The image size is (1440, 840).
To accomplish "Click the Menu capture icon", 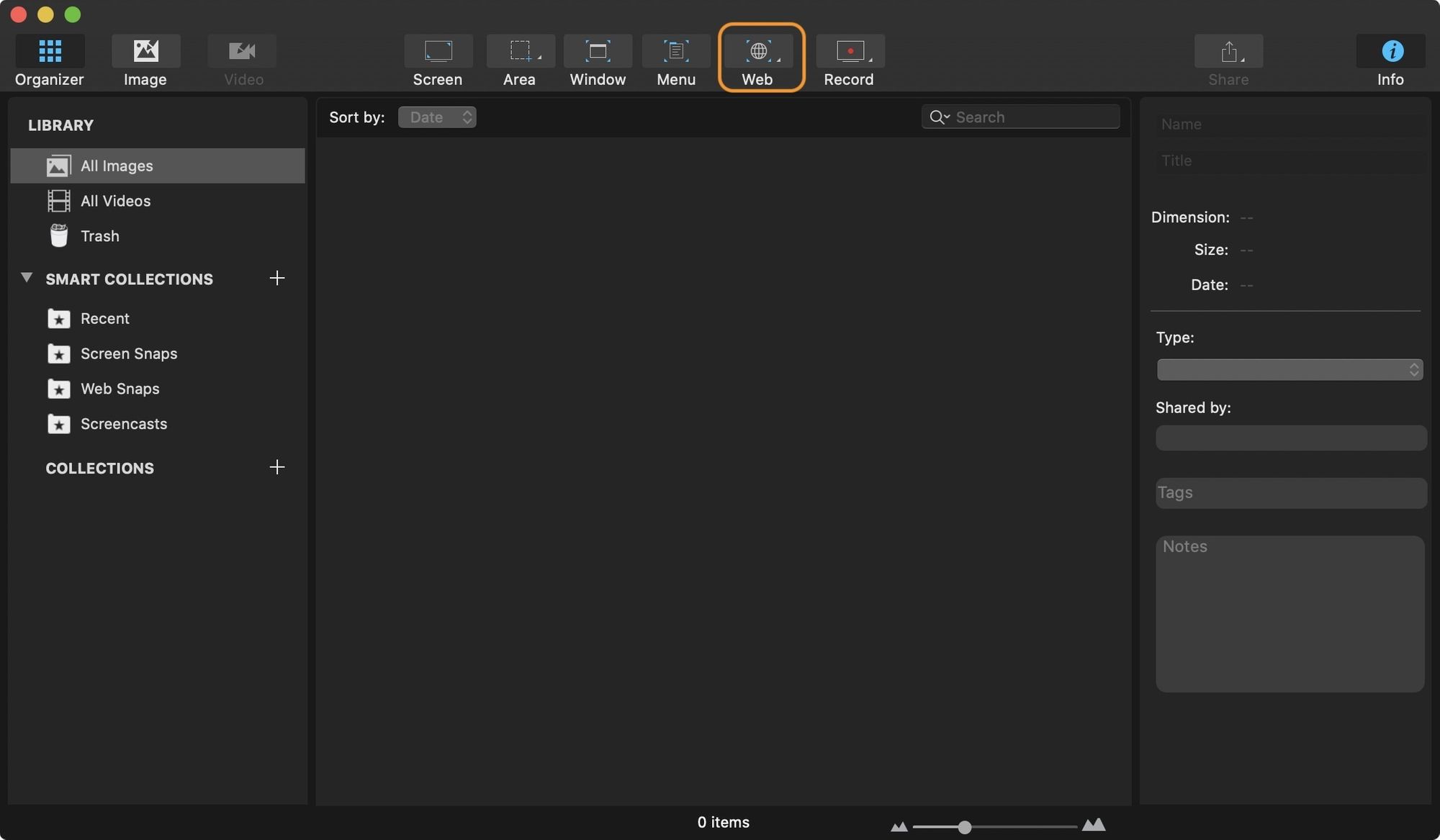I will 675,51.
